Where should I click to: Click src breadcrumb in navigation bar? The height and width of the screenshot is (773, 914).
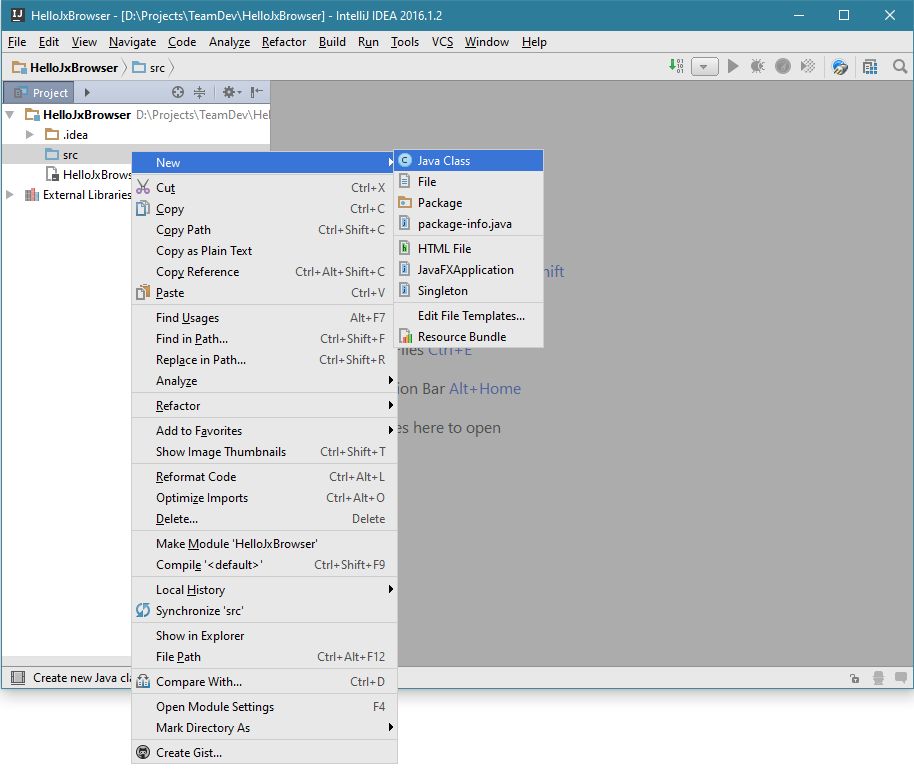point(149,68)
